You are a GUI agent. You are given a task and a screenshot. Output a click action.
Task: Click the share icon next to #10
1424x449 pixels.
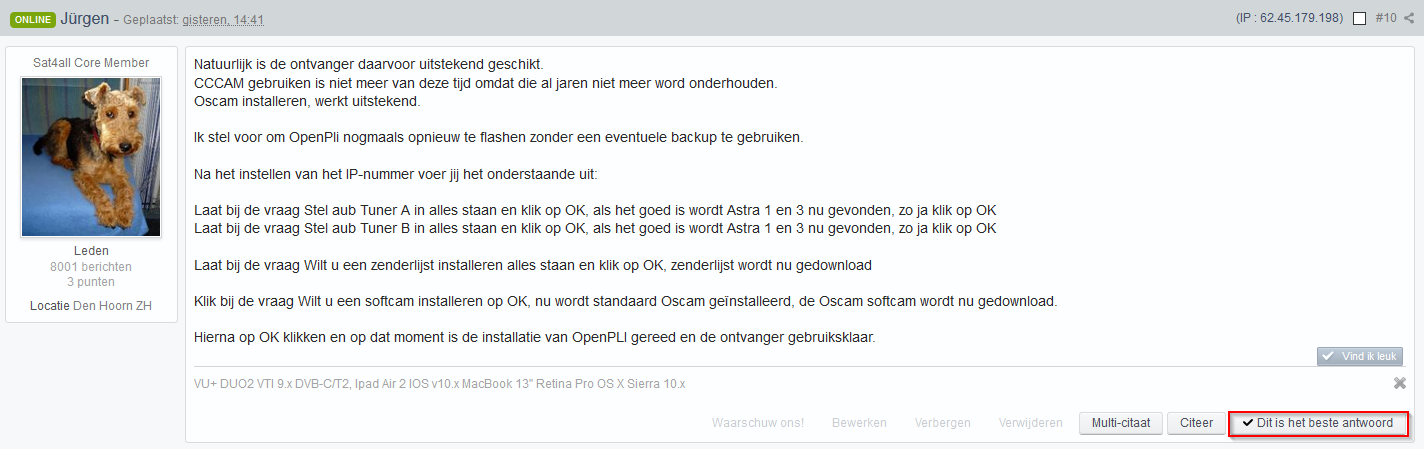tap(1409, 18)
